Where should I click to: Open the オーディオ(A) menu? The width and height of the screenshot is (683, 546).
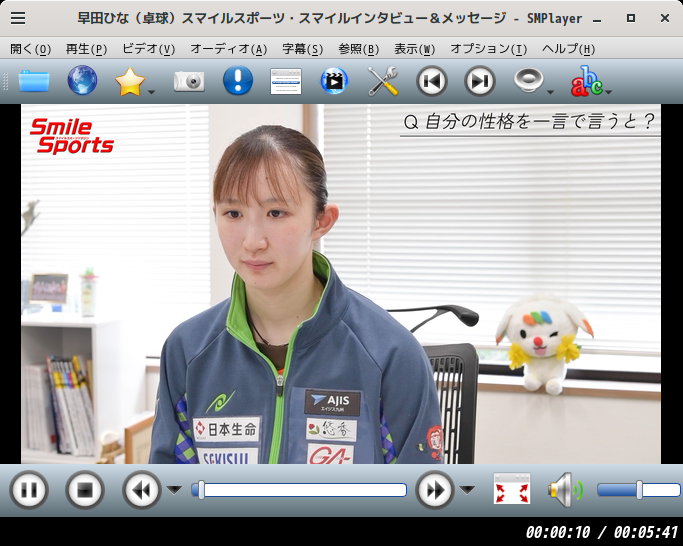click(x=229, y=49)
